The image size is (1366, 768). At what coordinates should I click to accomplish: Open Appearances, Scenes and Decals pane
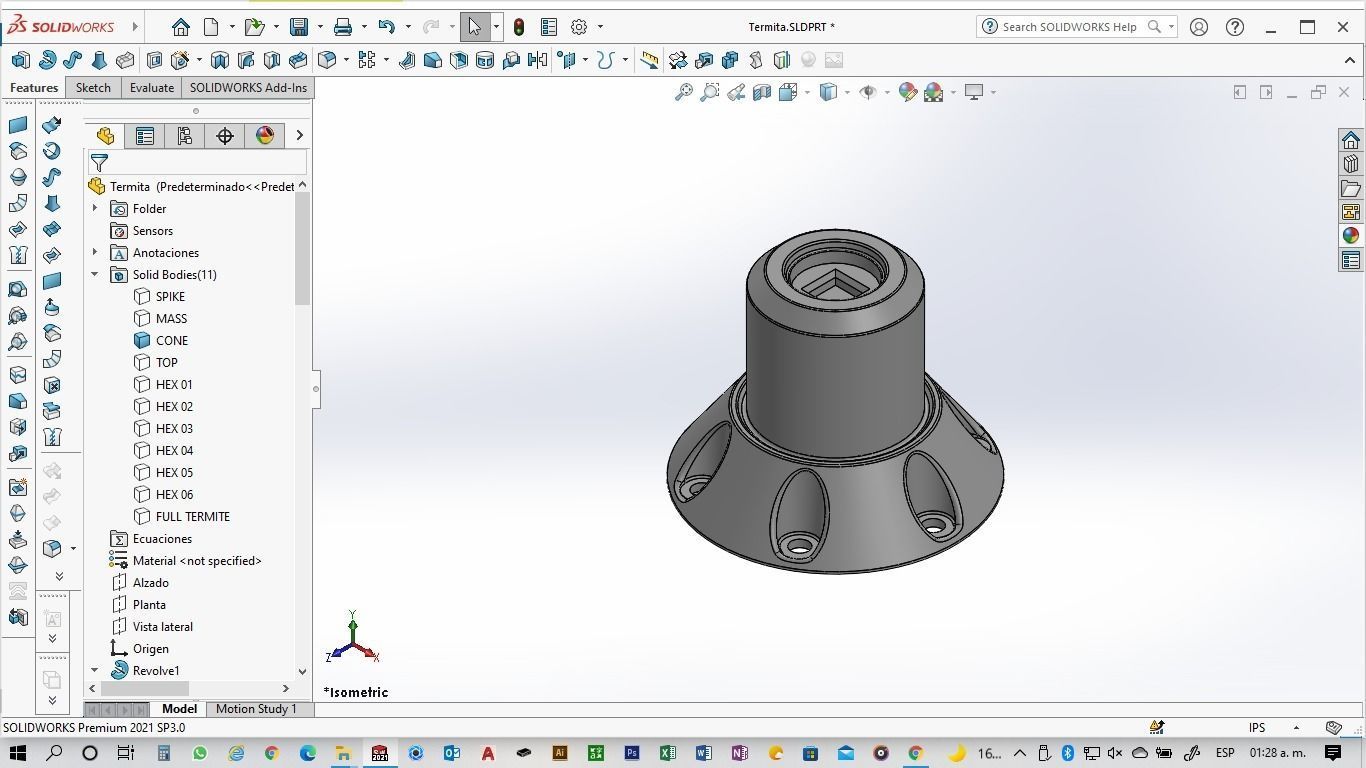click(x=1351, y=236)
